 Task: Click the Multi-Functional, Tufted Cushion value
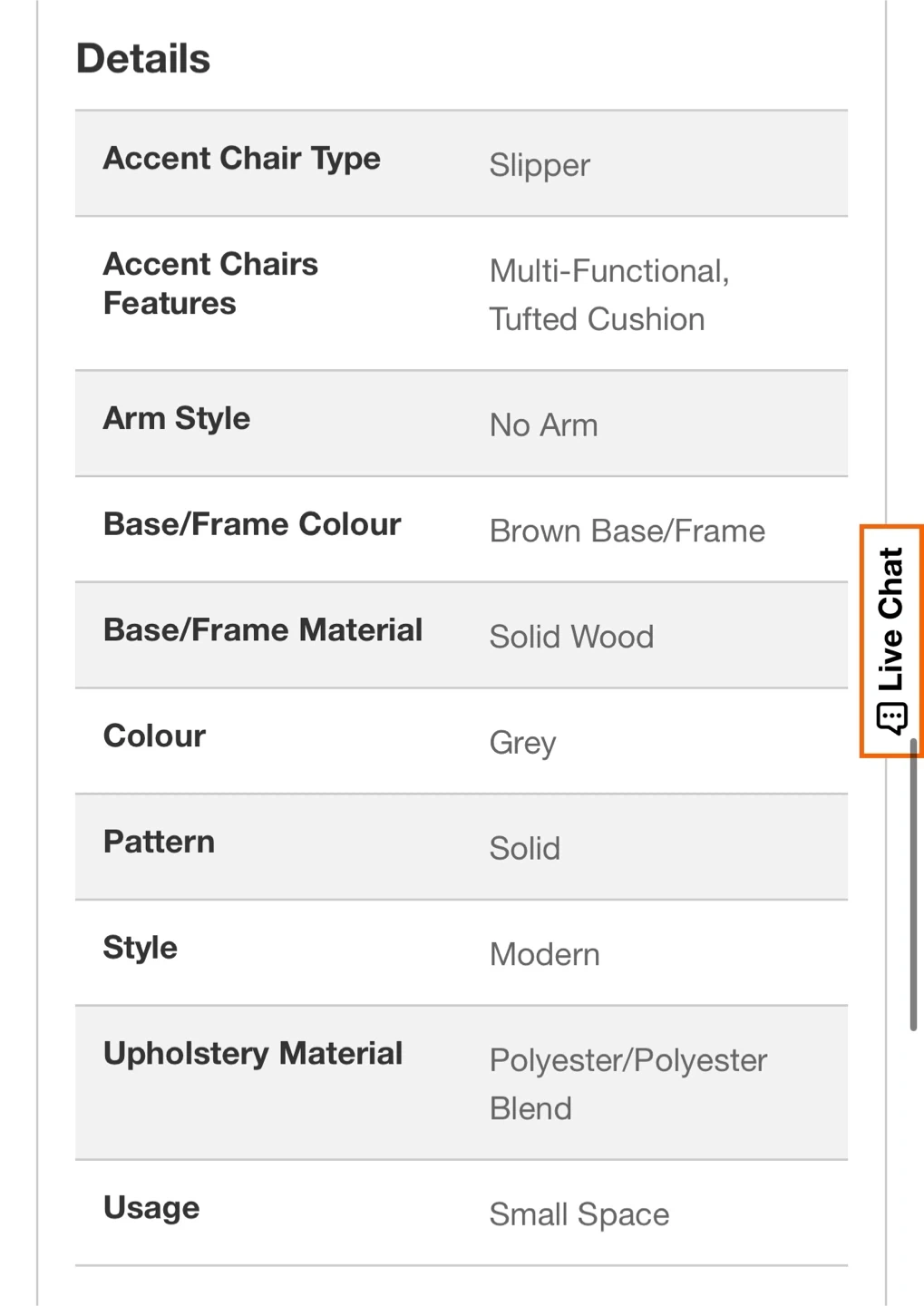pyautogui.click(x=609, y=295)
